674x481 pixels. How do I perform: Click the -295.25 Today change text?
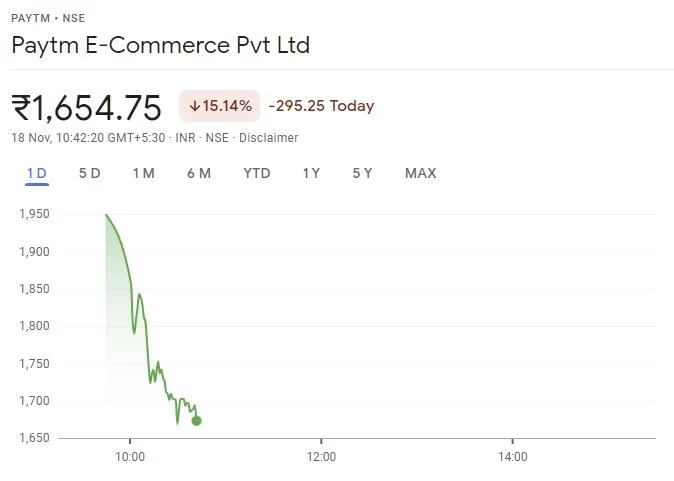coord(321,106)
